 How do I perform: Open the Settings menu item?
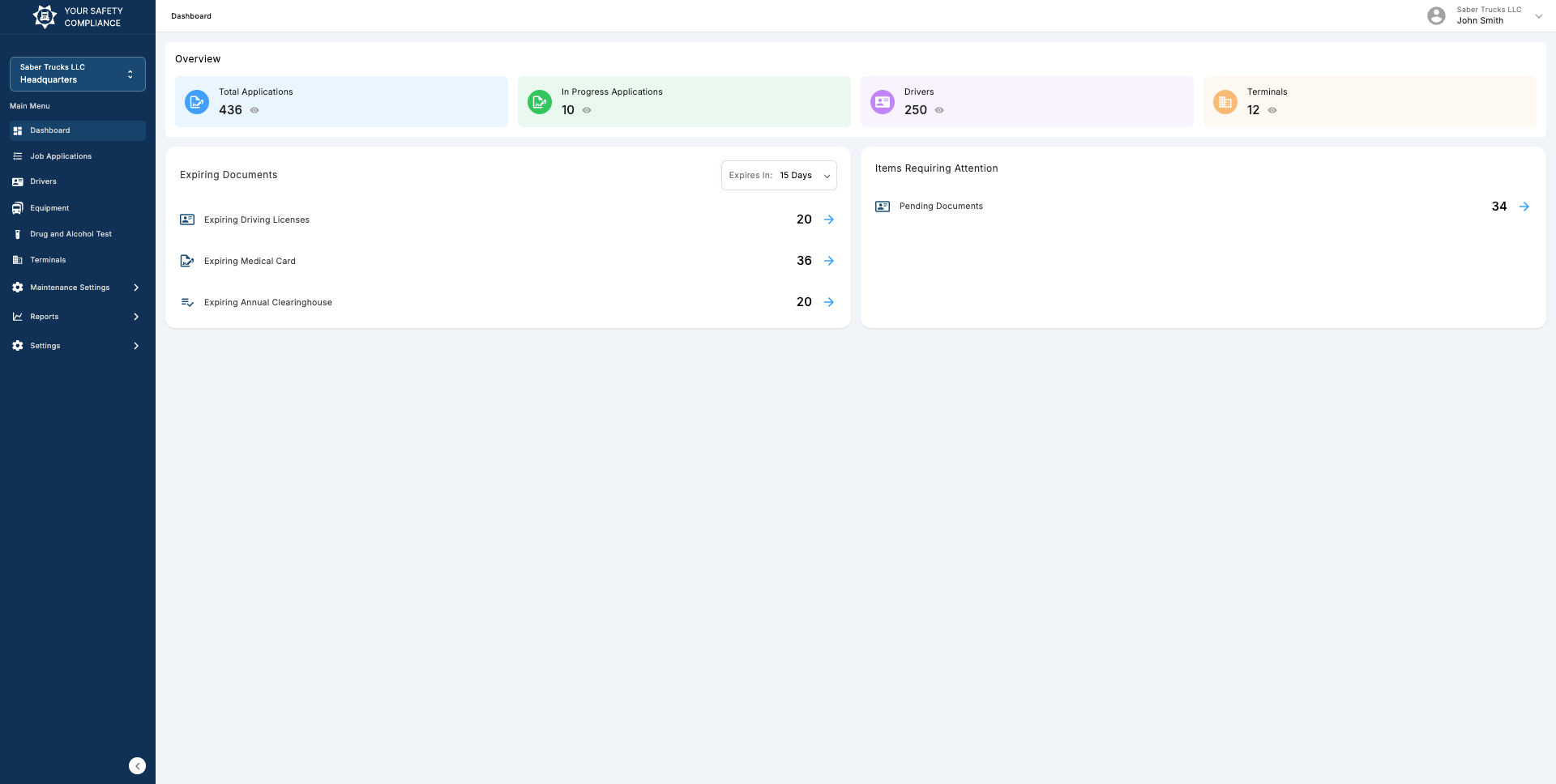45,346
